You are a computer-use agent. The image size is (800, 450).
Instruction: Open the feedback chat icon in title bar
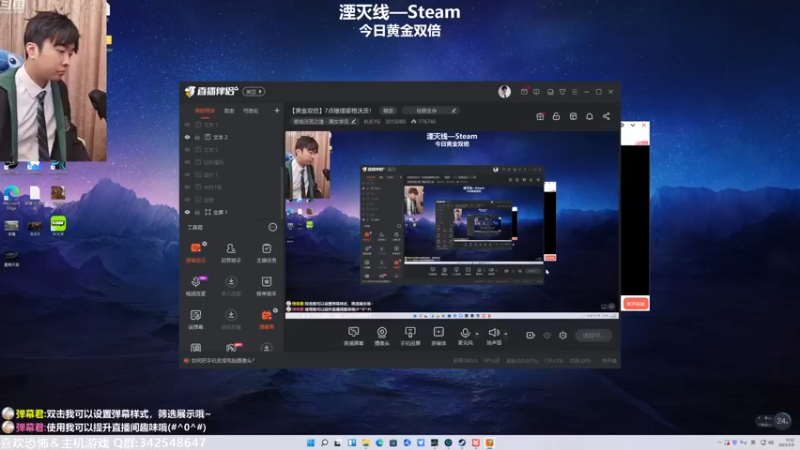[536, 92]
